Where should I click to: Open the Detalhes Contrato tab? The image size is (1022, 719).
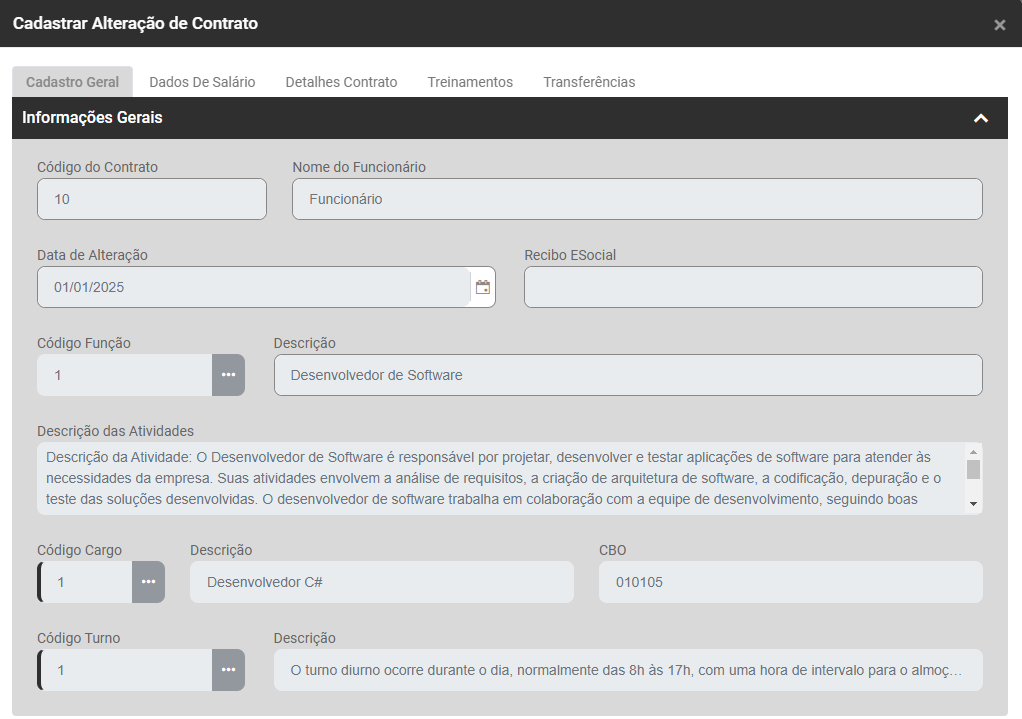pos(341,82)
